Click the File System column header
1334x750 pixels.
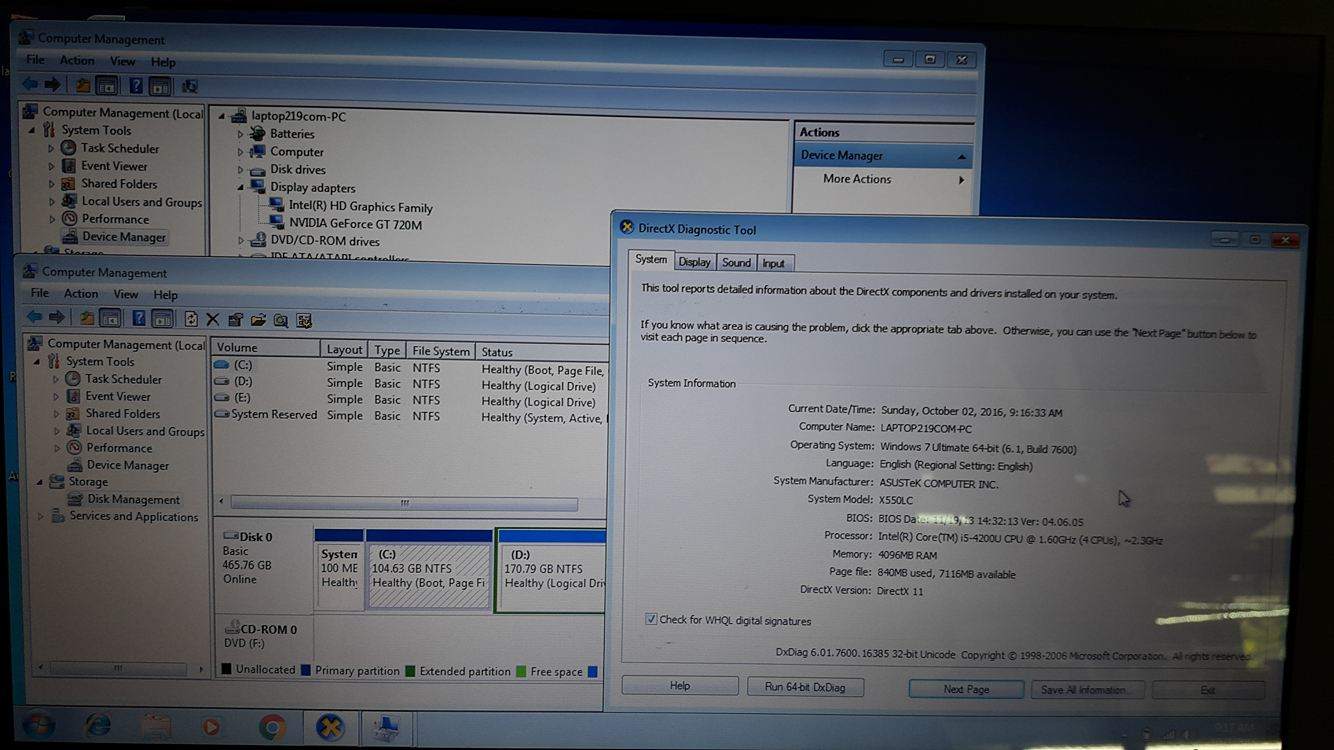click(x=441, y=351)
